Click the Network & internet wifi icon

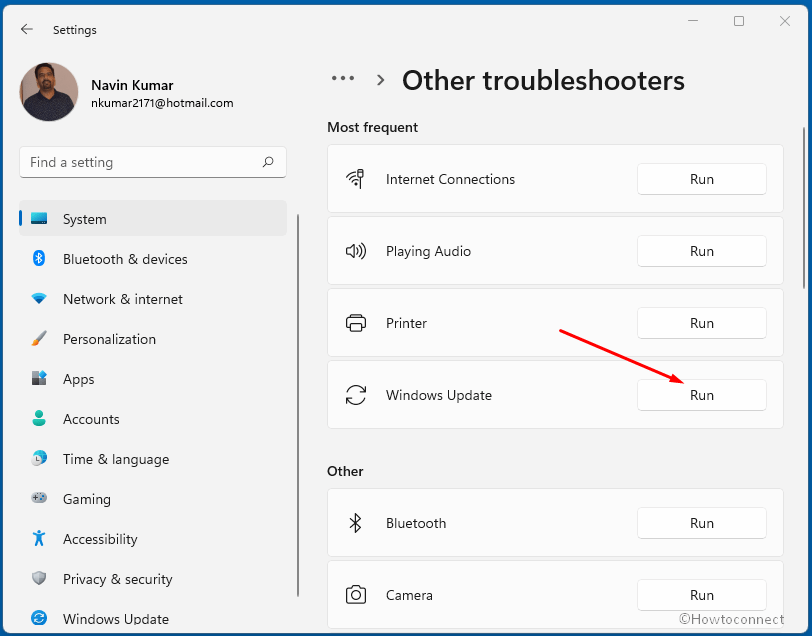point(39,298)
